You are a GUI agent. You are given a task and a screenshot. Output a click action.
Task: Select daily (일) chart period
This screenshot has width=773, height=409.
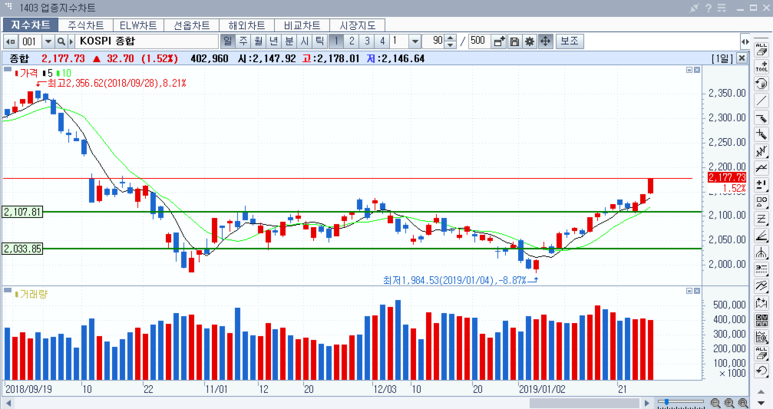(227, 41)
